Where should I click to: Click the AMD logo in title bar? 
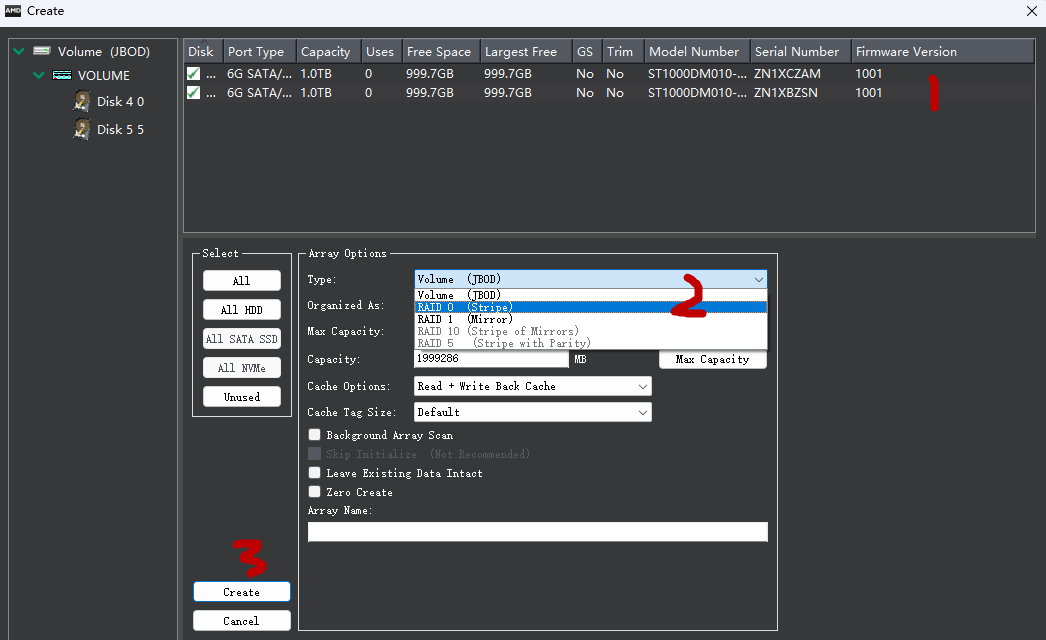(x=13, y=11)
